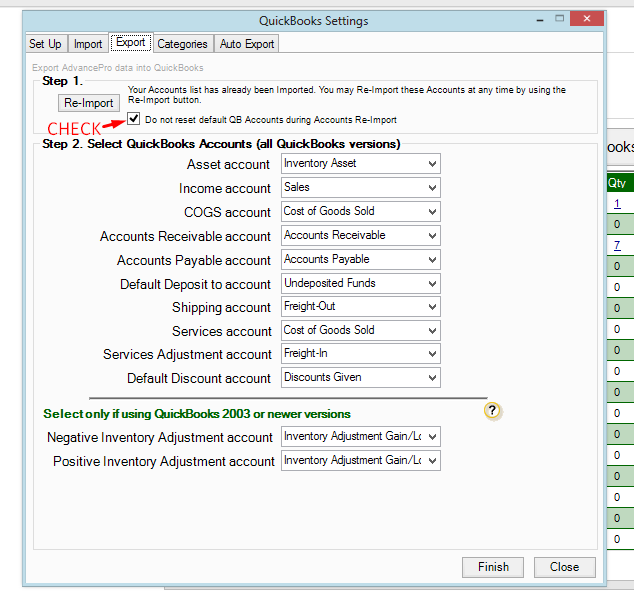Expand Services Adjustment account dropdown
The height and width of the screenshot is (603, 634).
(360, 353)
